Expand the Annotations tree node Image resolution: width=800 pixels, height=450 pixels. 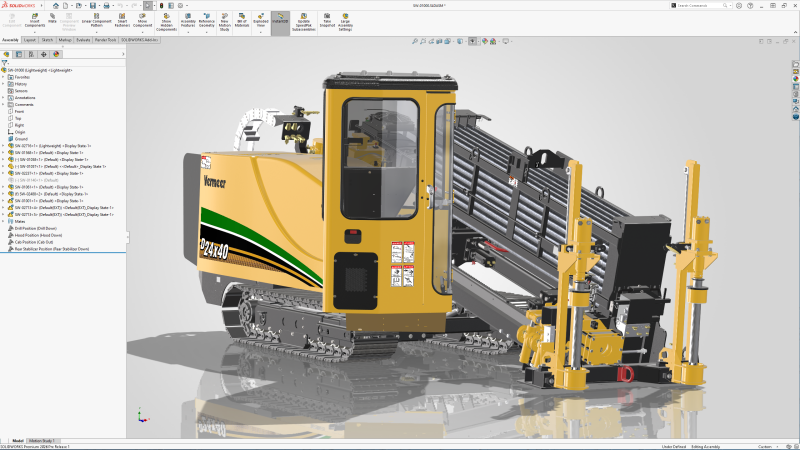tap(3, 97)
